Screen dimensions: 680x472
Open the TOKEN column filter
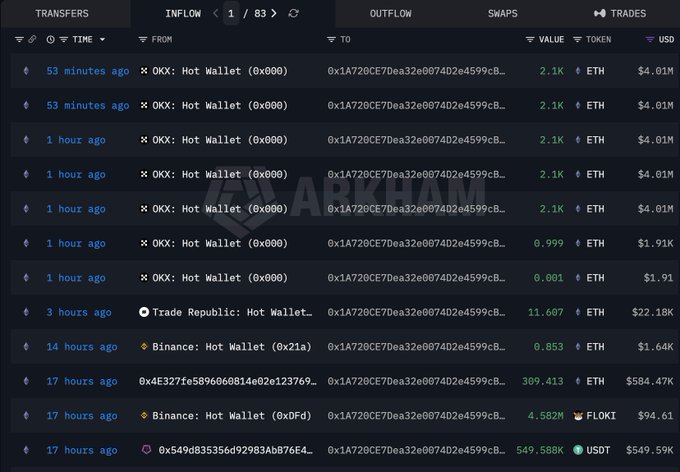[x=577, y=39]
